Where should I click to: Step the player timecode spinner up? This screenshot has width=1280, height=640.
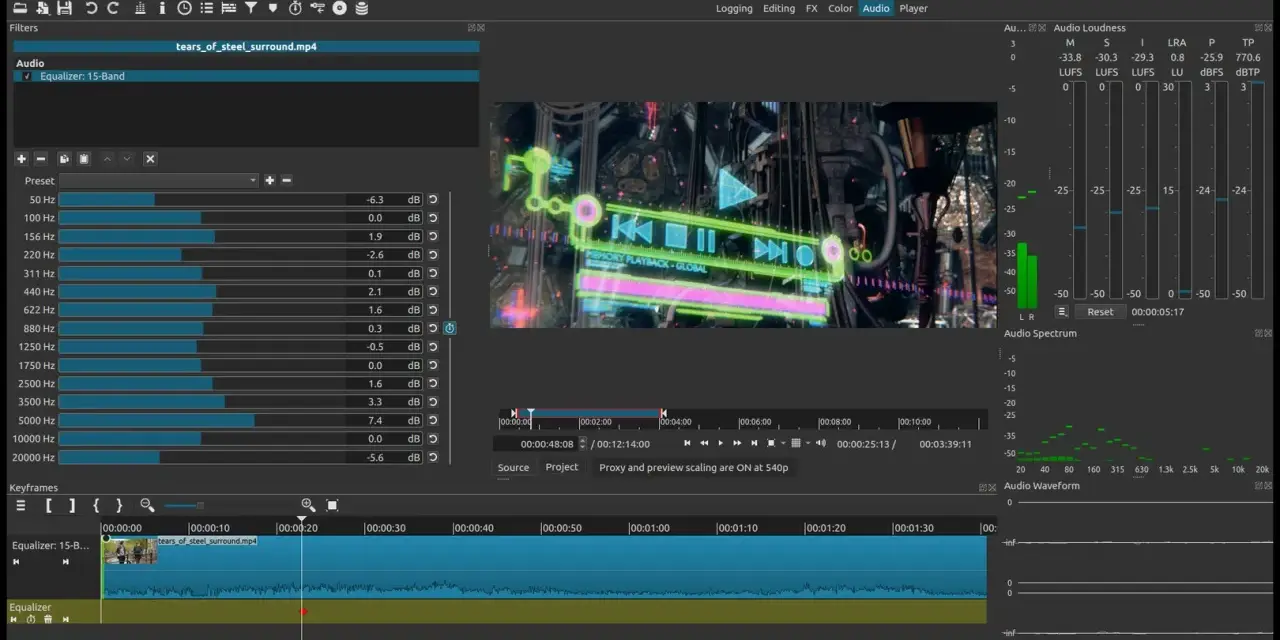(583, 440)
